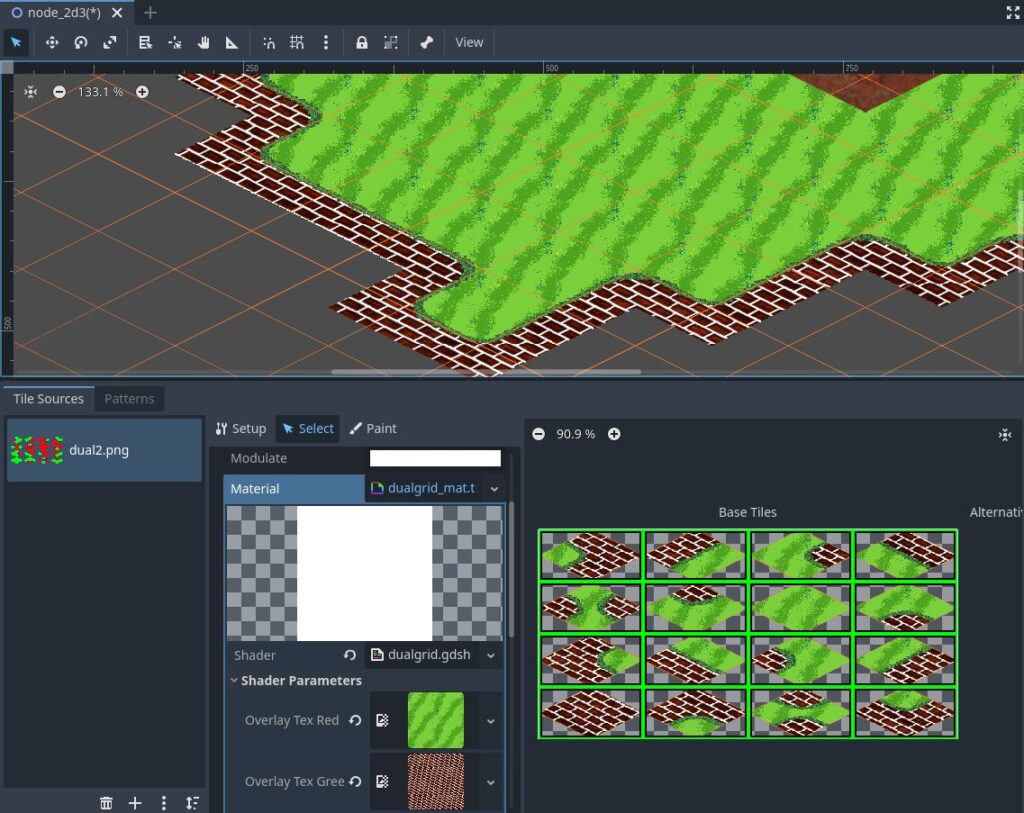The width and height of the screenshot is (1024, 813).
Task: Enable the Select Mode arrow tool
Action: (x=15, y=42)
